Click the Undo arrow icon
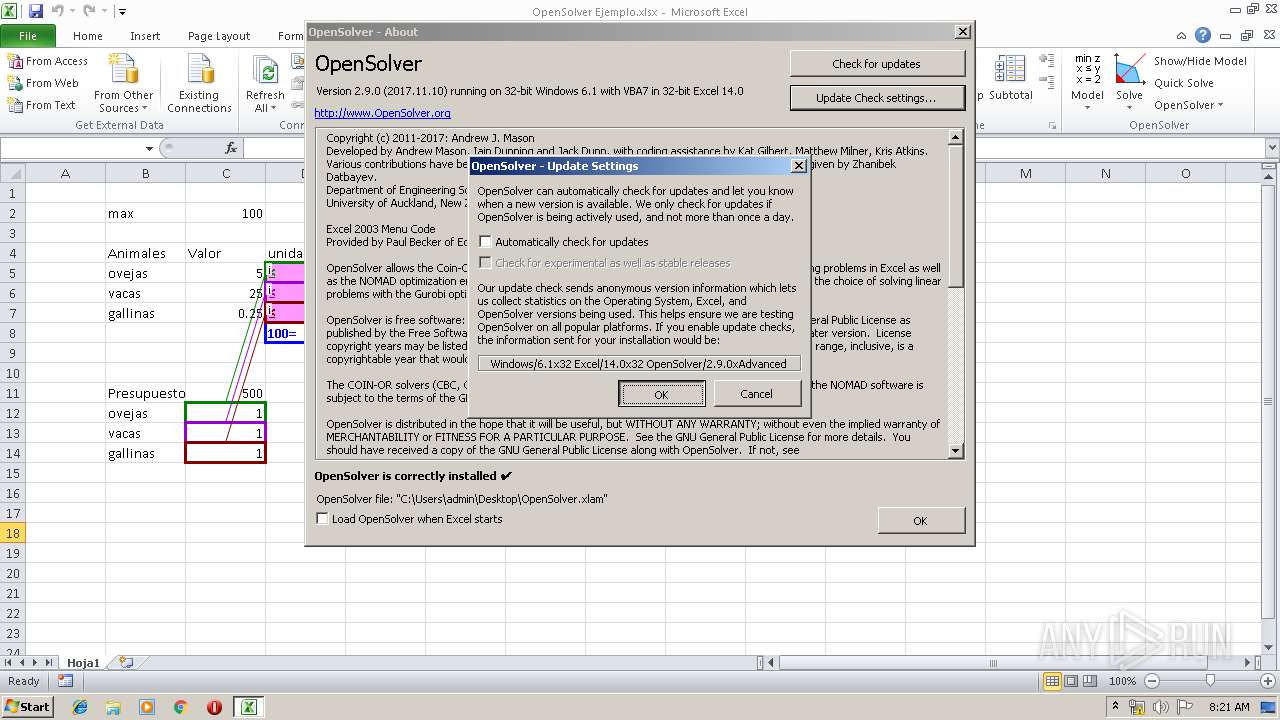Image resolution: width=1280 pixels, height=720 pixels. click(57, 11)
